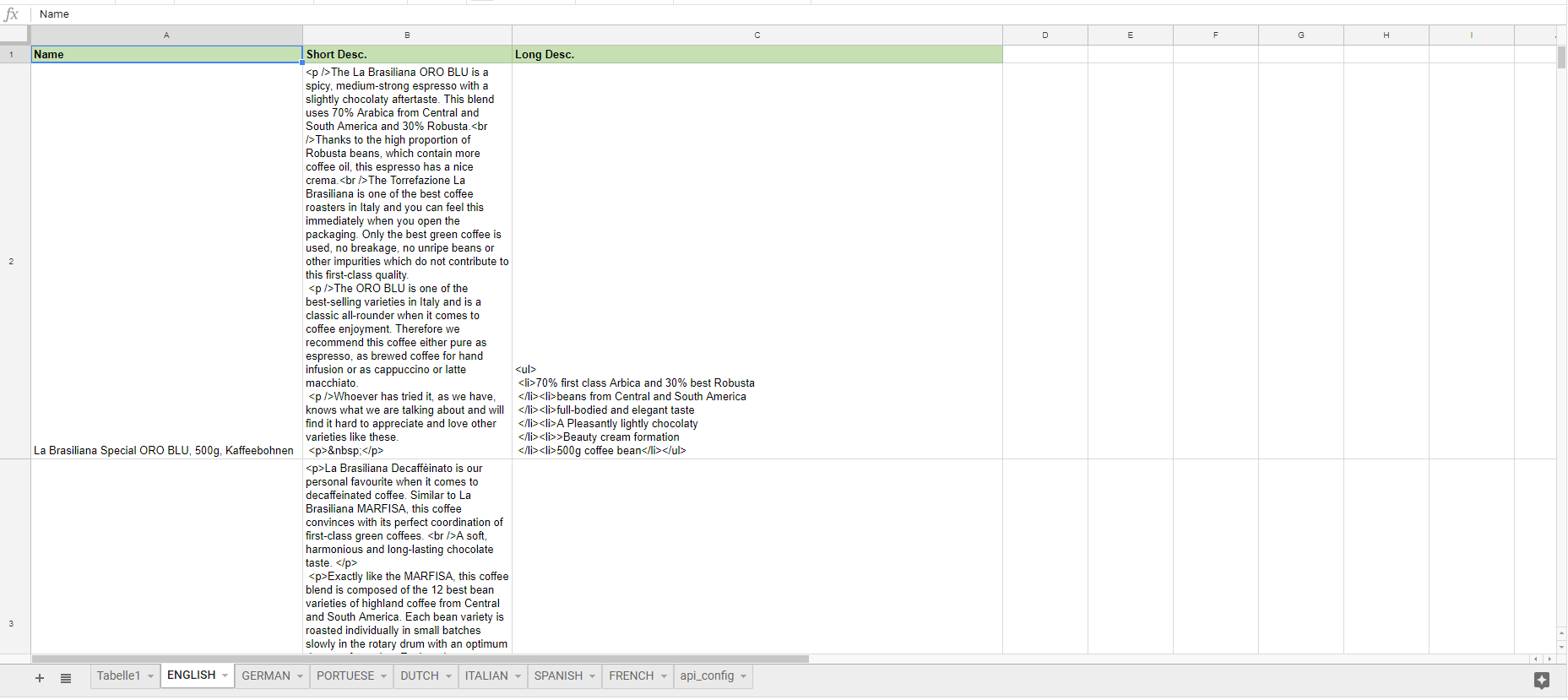Click the horizontal scrollbar thumb
This screenshot has width=1568, height=700.
click(x=420, y=659)
